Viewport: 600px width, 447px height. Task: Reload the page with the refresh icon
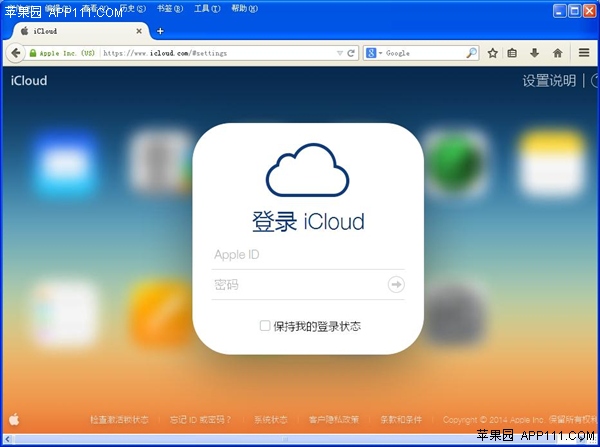click(351, 53)
